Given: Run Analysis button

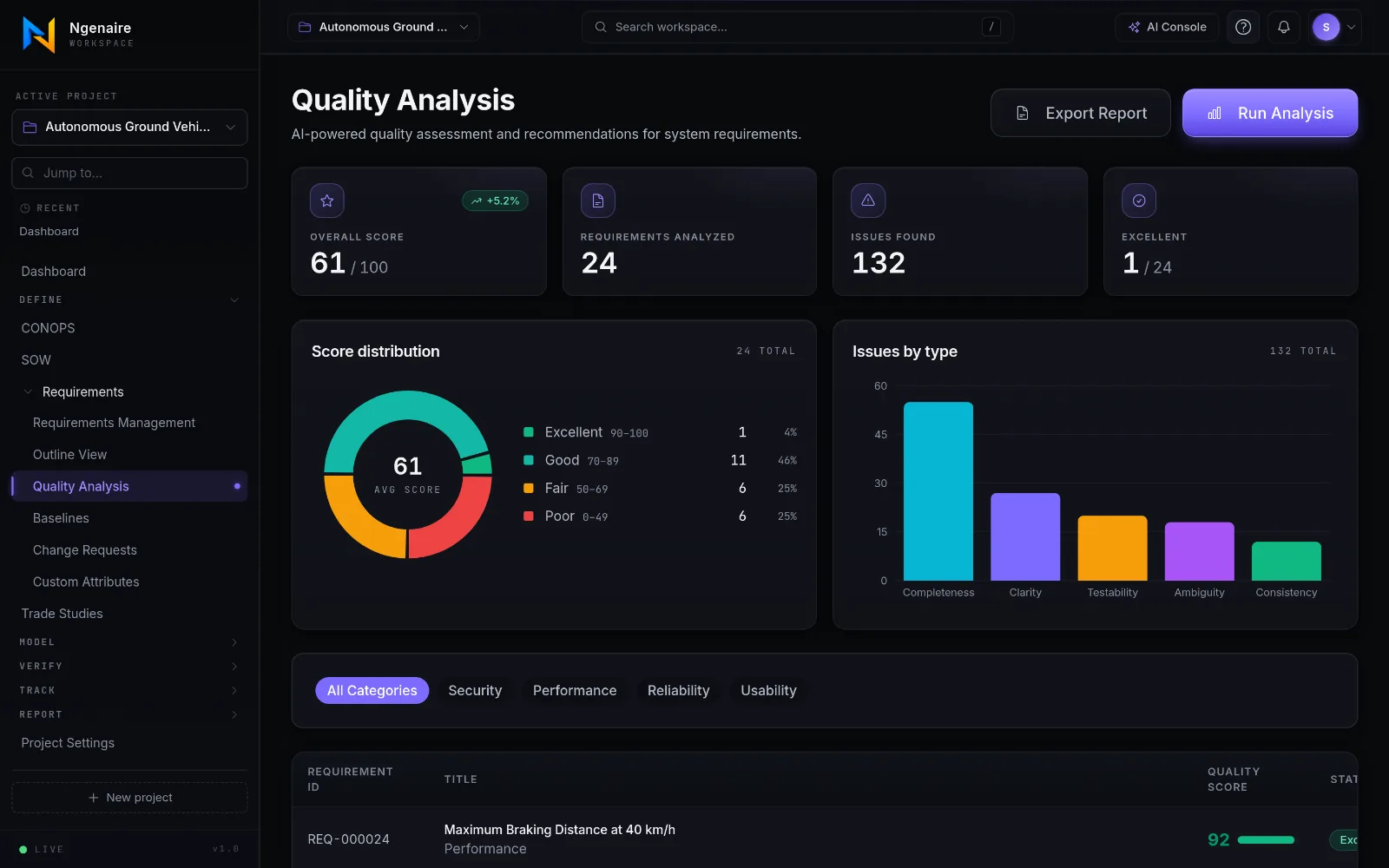Looking at the screenshot, I should [x=1270, y=113].
